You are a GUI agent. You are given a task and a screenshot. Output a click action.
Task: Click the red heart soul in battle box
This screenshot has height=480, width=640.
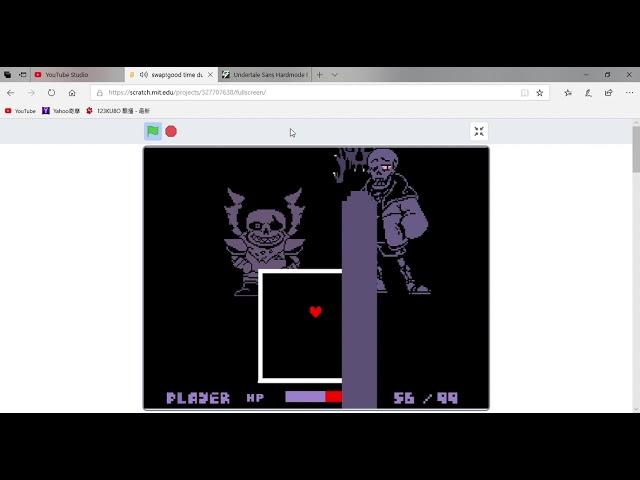coord(316,312)
